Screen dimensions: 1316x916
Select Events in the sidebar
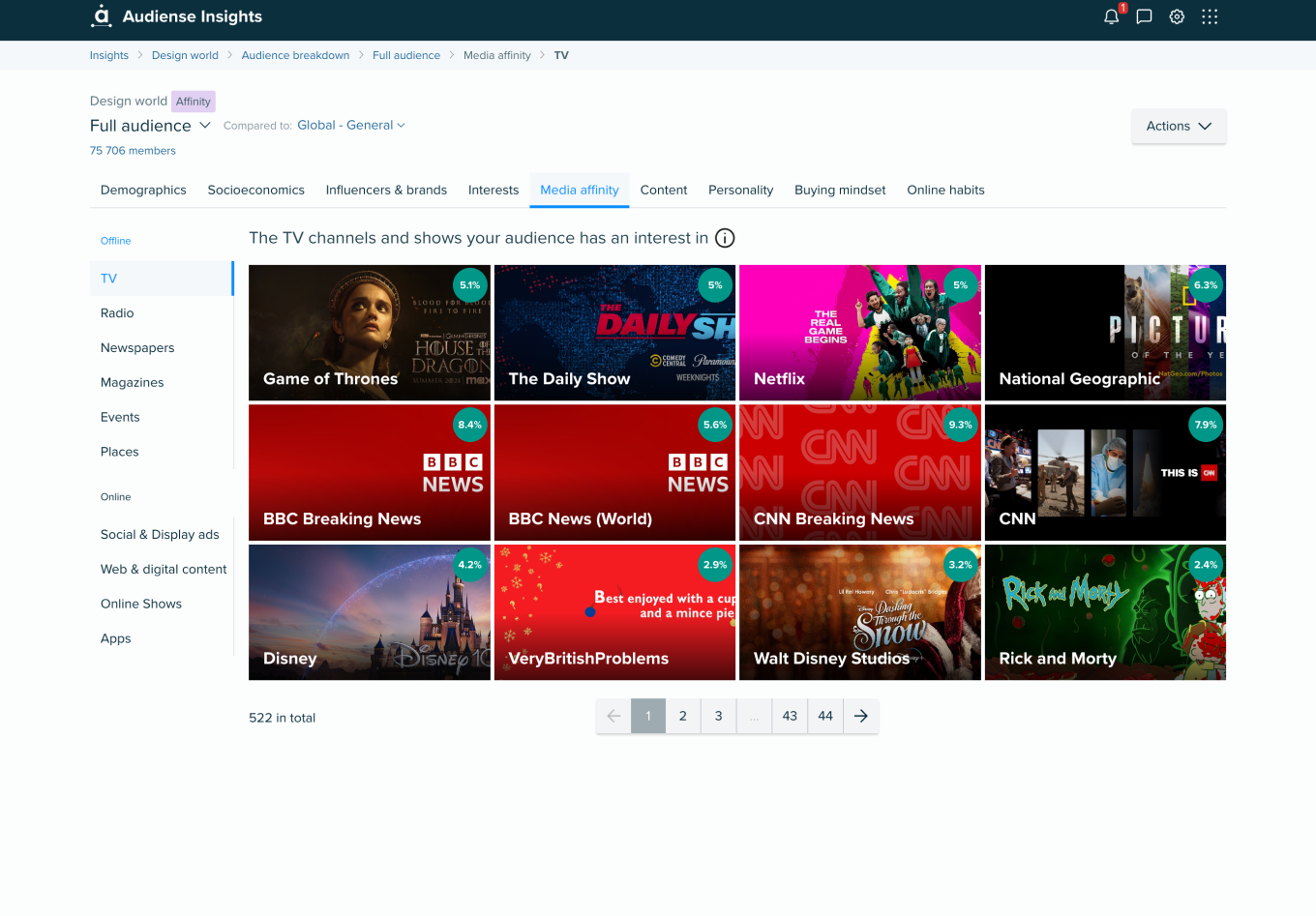[x=162, y=417]
